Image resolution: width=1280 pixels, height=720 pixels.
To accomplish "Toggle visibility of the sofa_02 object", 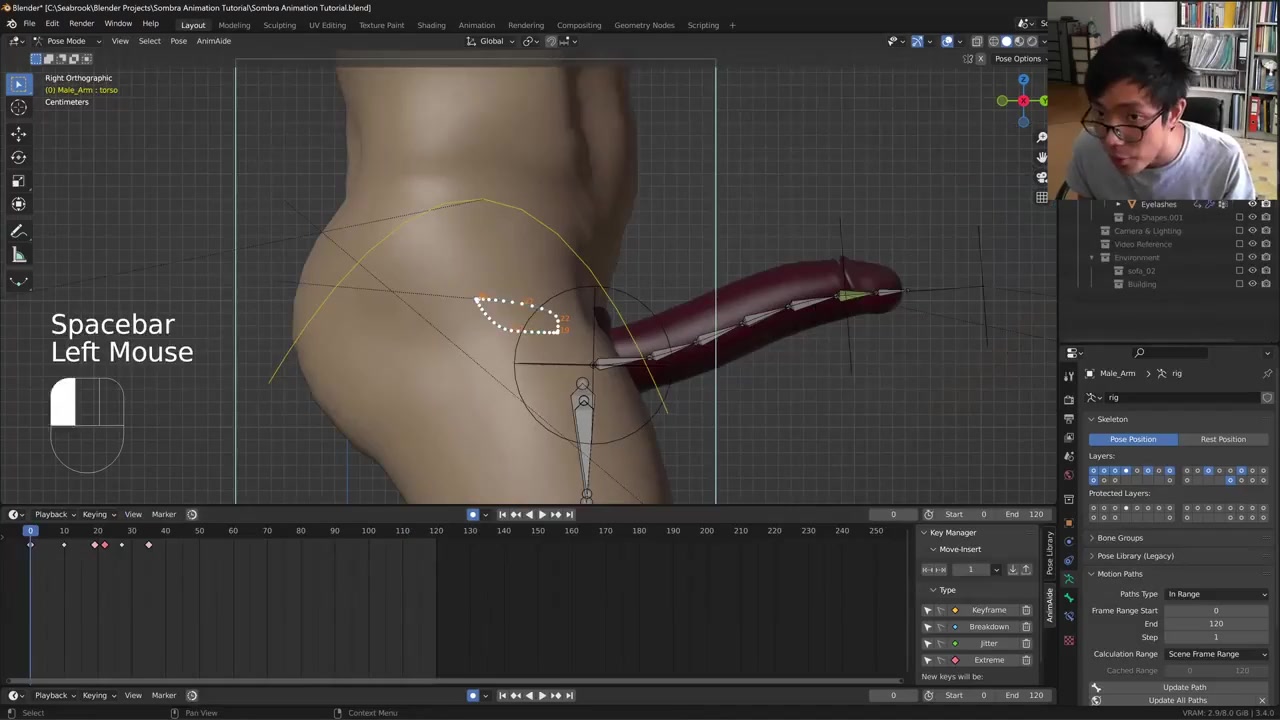I will (1252, 271).
